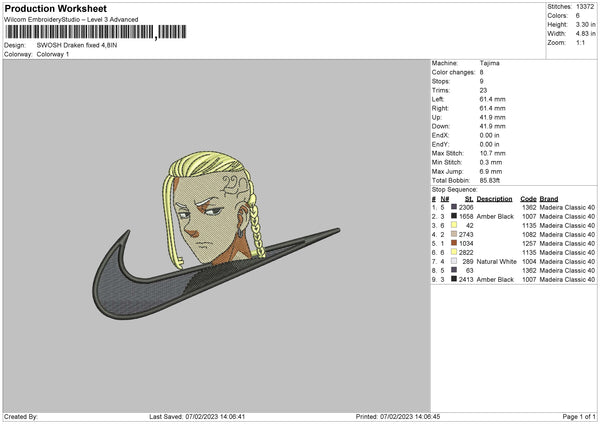Click the 'Color changes:' label
This screenshot has width=600, height=424.
click(x=453, y=72)
